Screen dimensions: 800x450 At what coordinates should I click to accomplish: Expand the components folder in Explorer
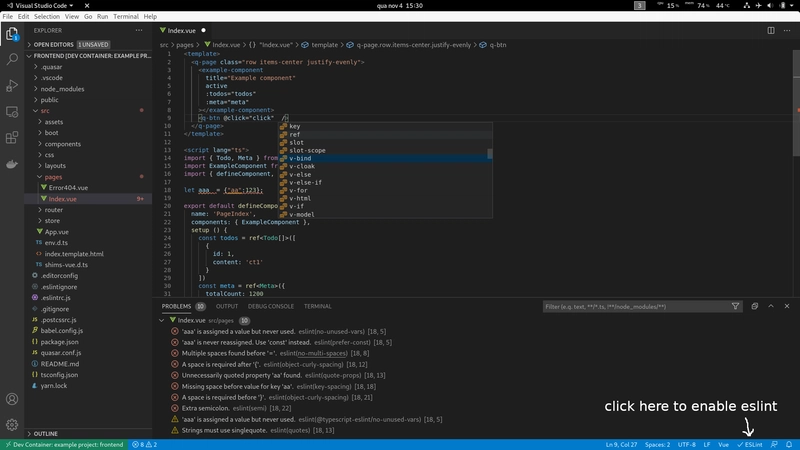(x=63, y=143)
